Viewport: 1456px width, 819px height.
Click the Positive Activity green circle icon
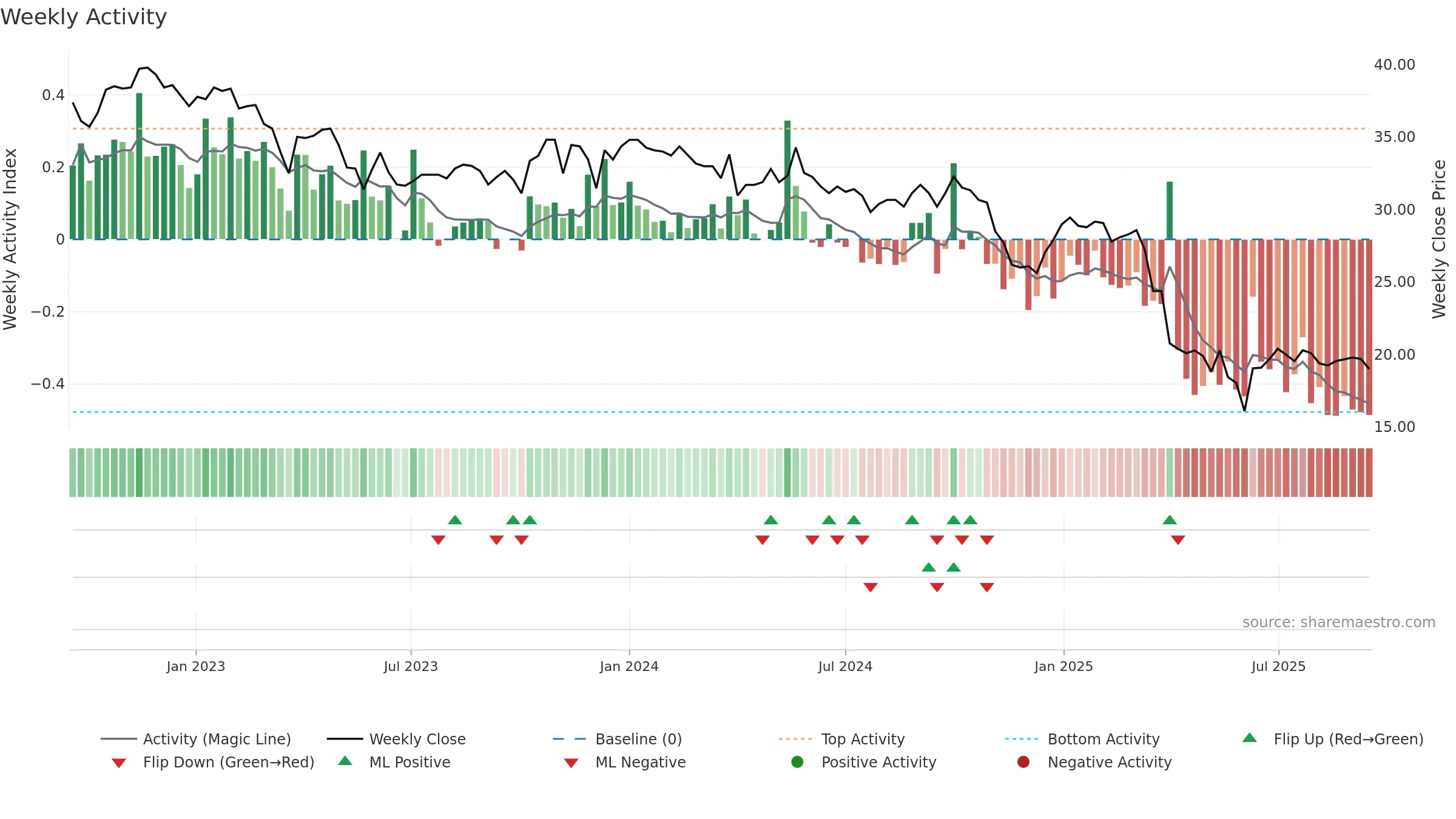pos(797,761)
